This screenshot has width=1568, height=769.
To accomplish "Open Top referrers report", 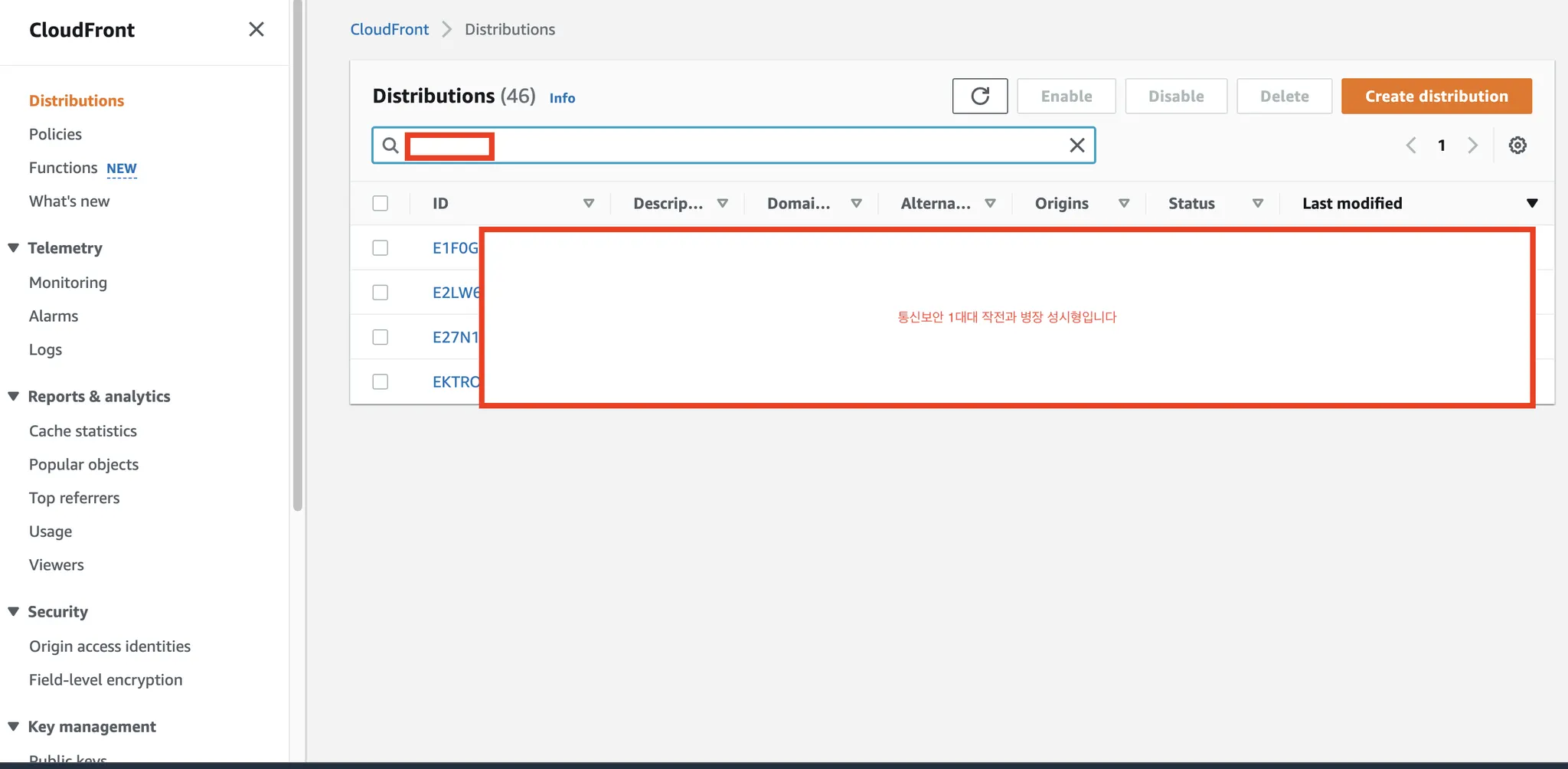I will (74, 498).
